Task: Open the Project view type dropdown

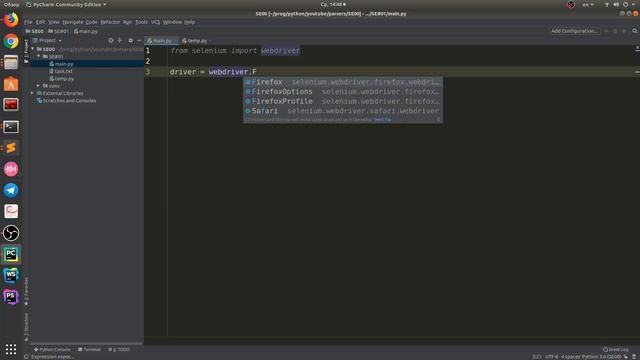Action: (47, 40)
